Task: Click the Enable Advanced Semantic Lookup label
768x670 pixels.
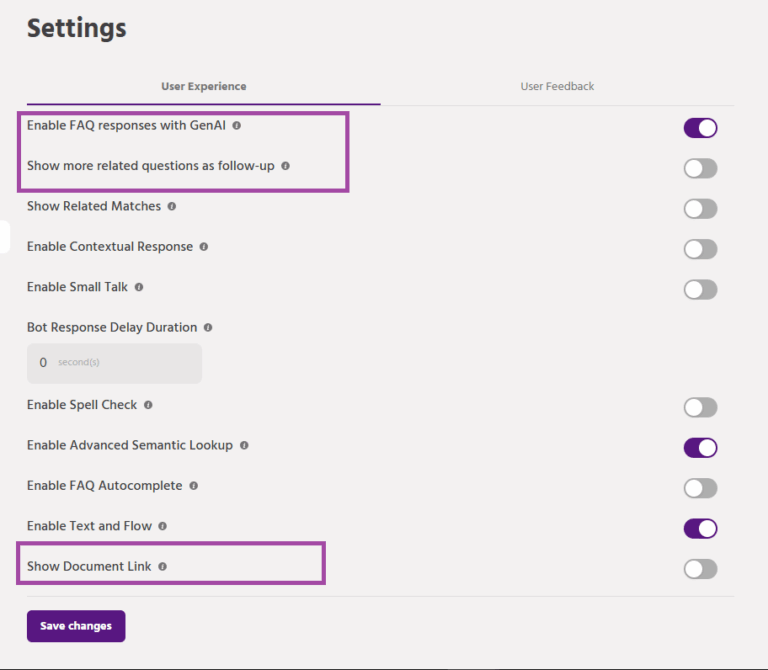Action: (x=130, y=445)
